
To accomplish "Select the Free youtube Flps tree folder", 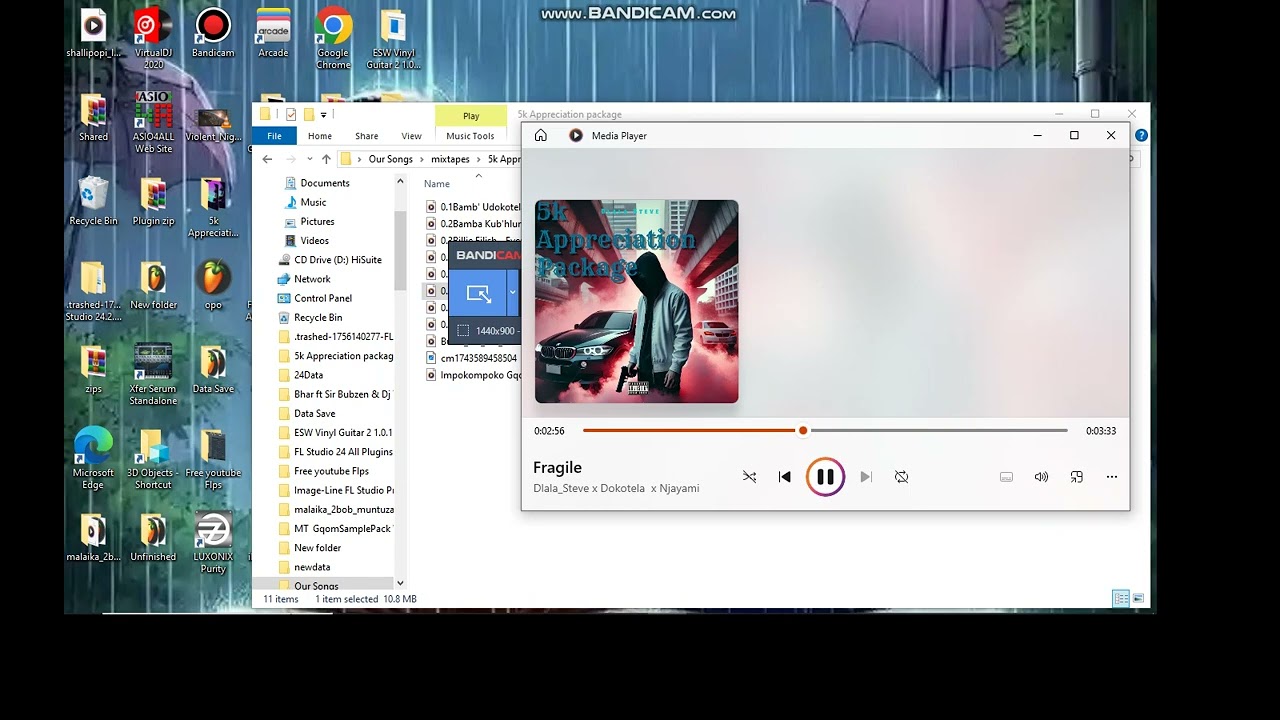I will [x=331, y=471].
